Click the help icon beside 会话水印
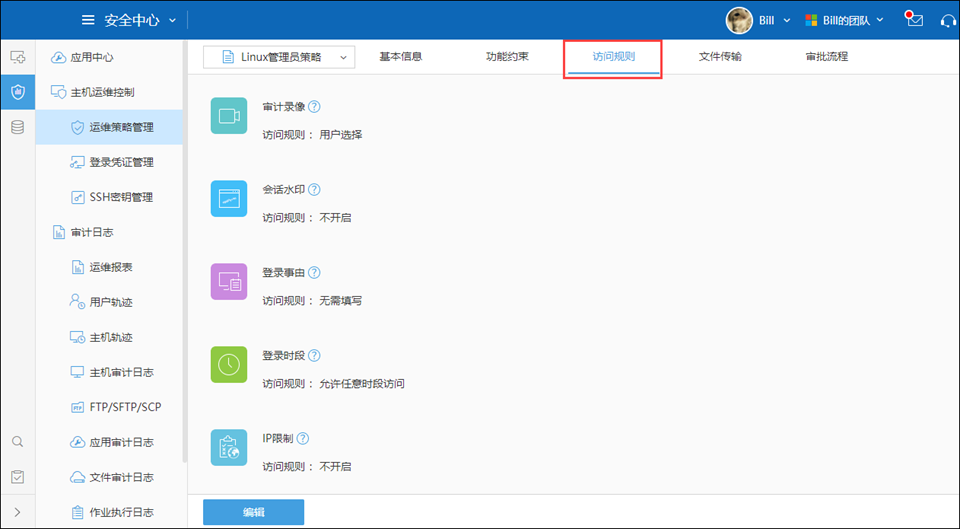The width and height of the screenshot is (960, 529). [x=314, y=190]
